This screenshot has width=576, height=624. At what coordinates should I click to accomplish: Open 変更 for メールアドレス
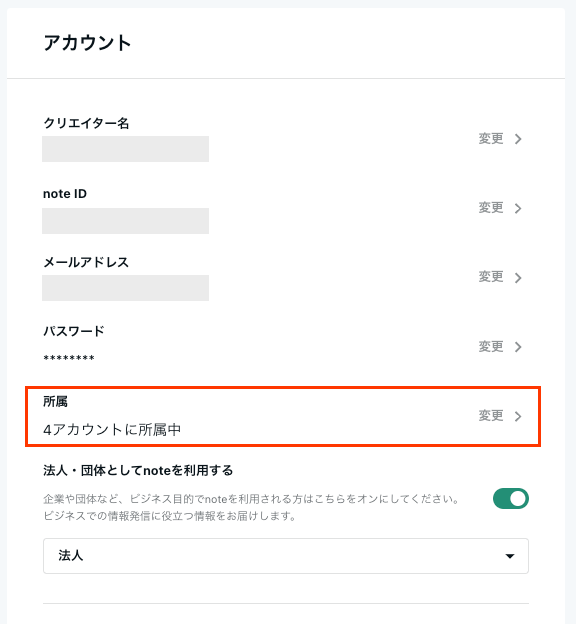[491, 277]
